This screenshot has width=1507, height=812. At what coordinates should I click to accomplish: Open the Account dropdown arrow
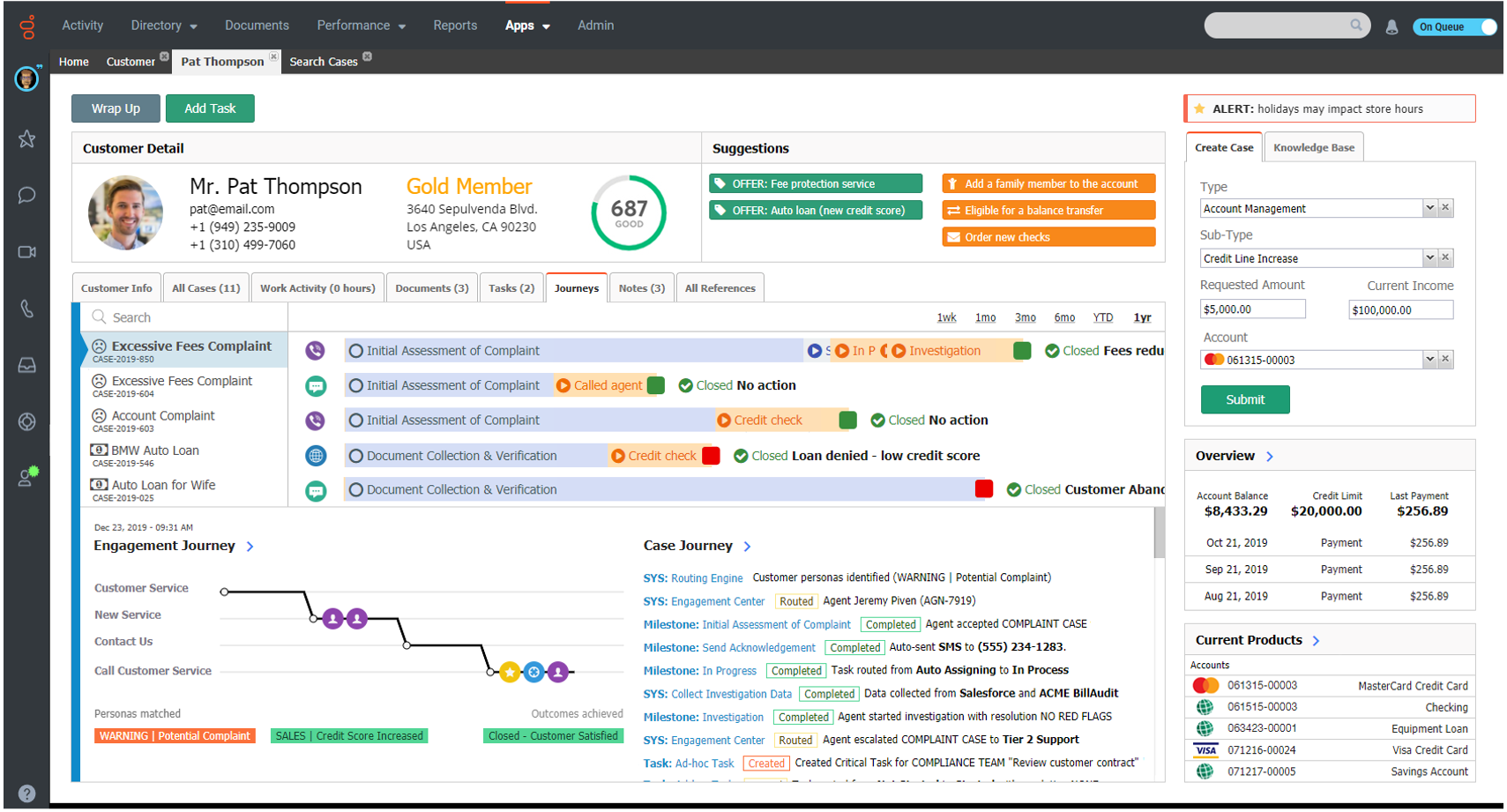[x=1429, y=359]
